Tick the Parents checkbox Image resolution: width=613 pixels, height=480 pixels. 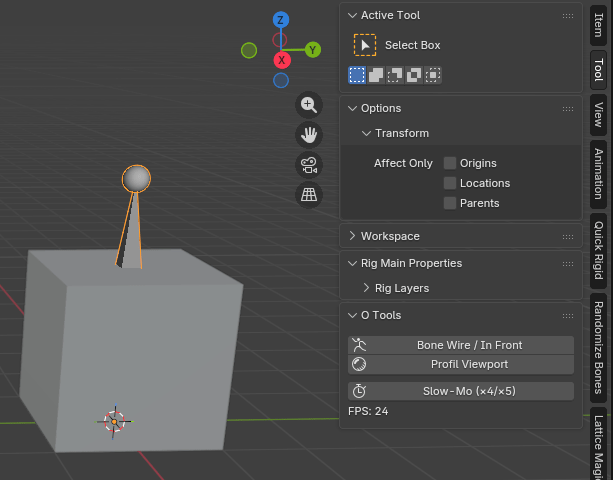pos(450,203)
